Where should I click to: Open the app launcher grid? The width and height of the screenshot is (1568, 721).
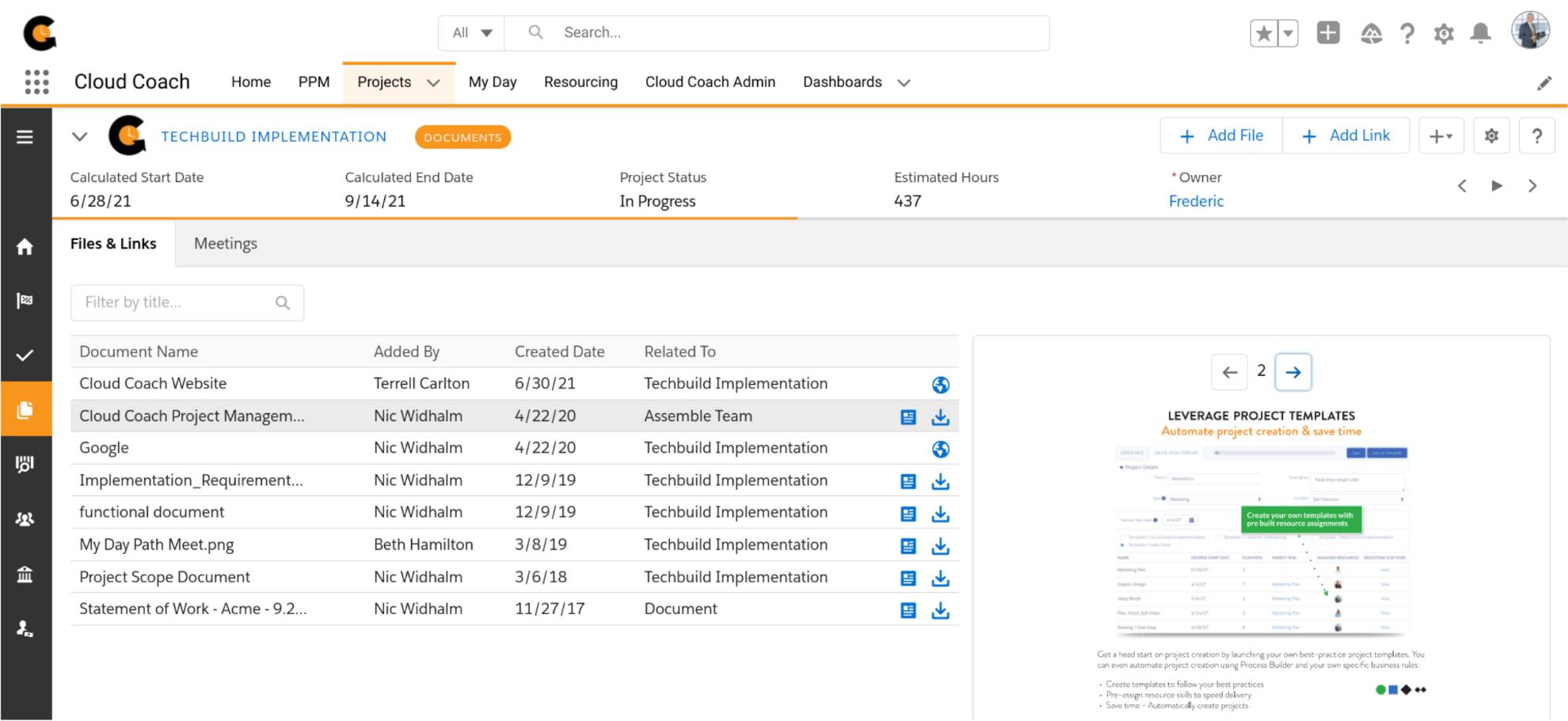coord(36,82)
